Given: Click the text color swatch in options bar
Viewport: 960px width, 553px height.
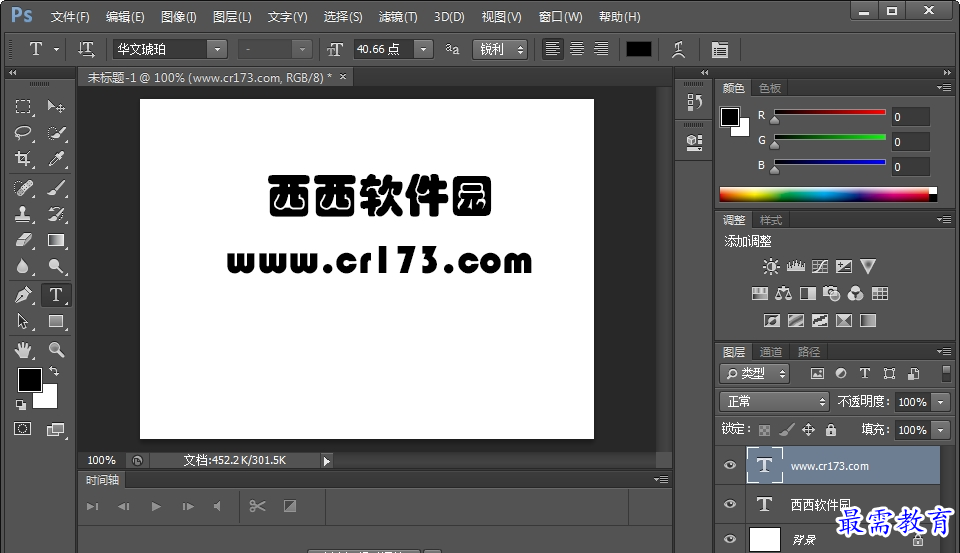Looking at the screenshot, I should 639,49.
